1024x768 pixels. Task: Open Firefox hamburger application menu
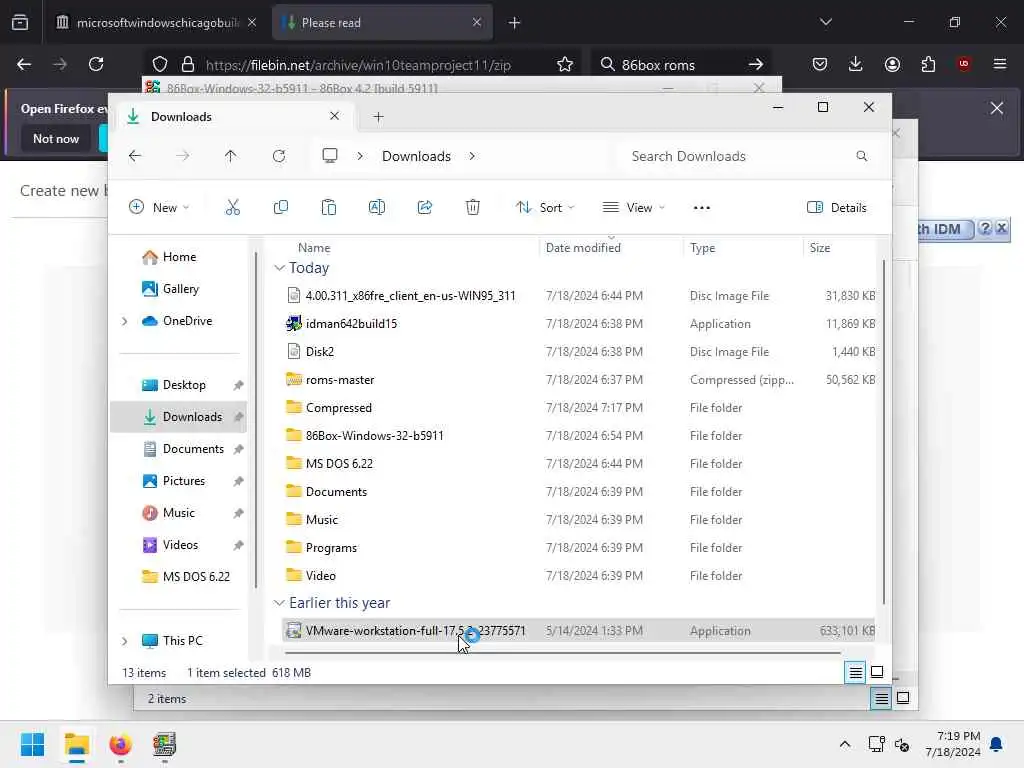click(x=1000, y=64)
